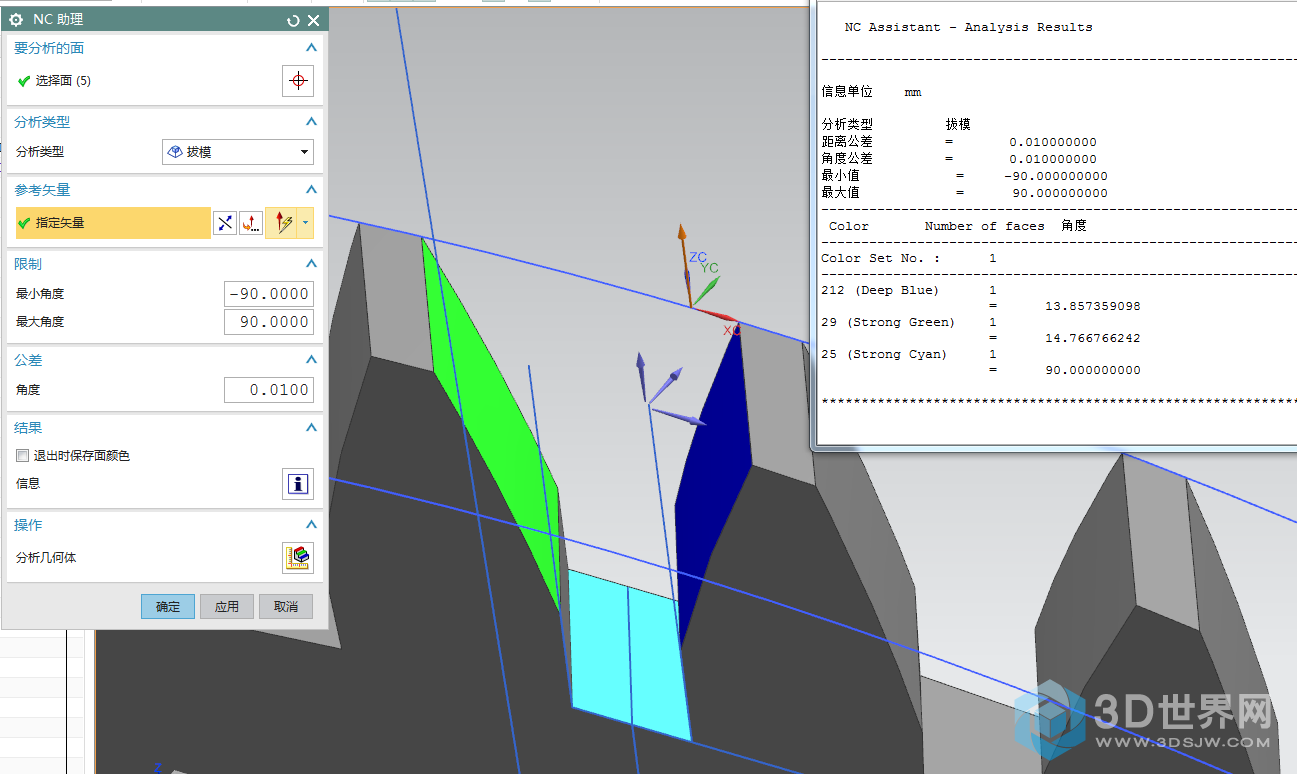Collapse the 要分析的面 section
This screenshot has height=774, width=1297.
tap(311, 48)
